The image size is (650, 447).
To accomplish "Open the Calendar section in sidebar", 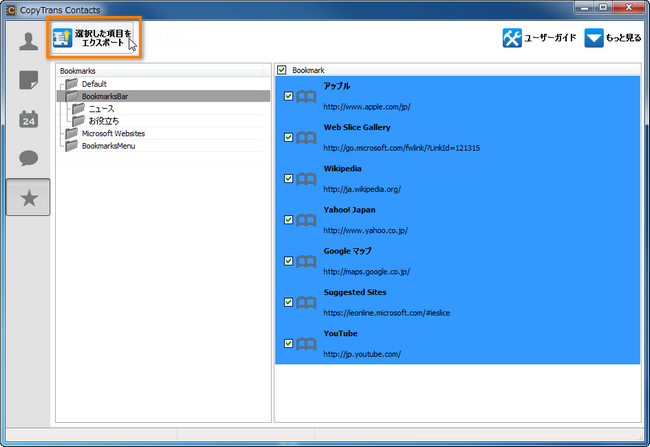I will (29, 119).
